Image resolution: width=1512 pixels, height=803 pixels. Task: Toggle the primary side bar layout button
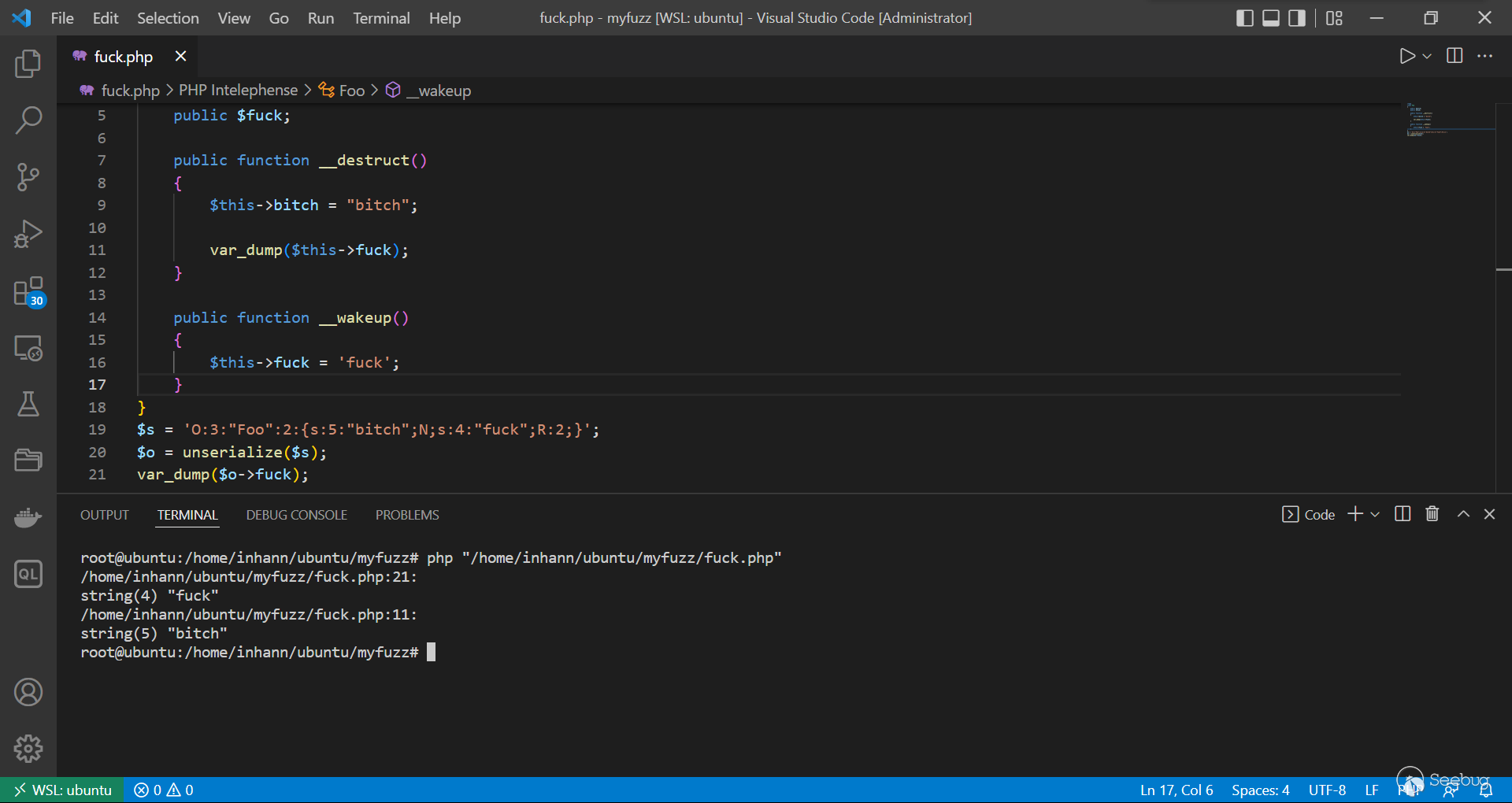1244,18
